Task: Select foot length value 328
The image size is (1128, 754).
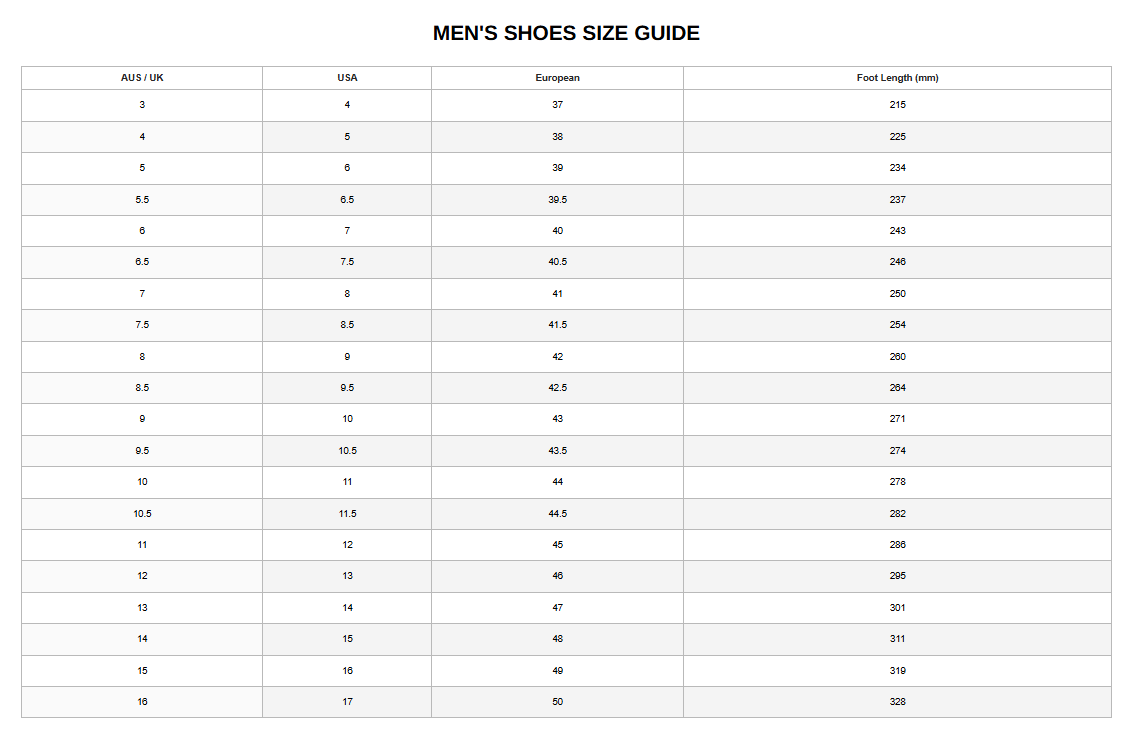Action: pos(897,701)
